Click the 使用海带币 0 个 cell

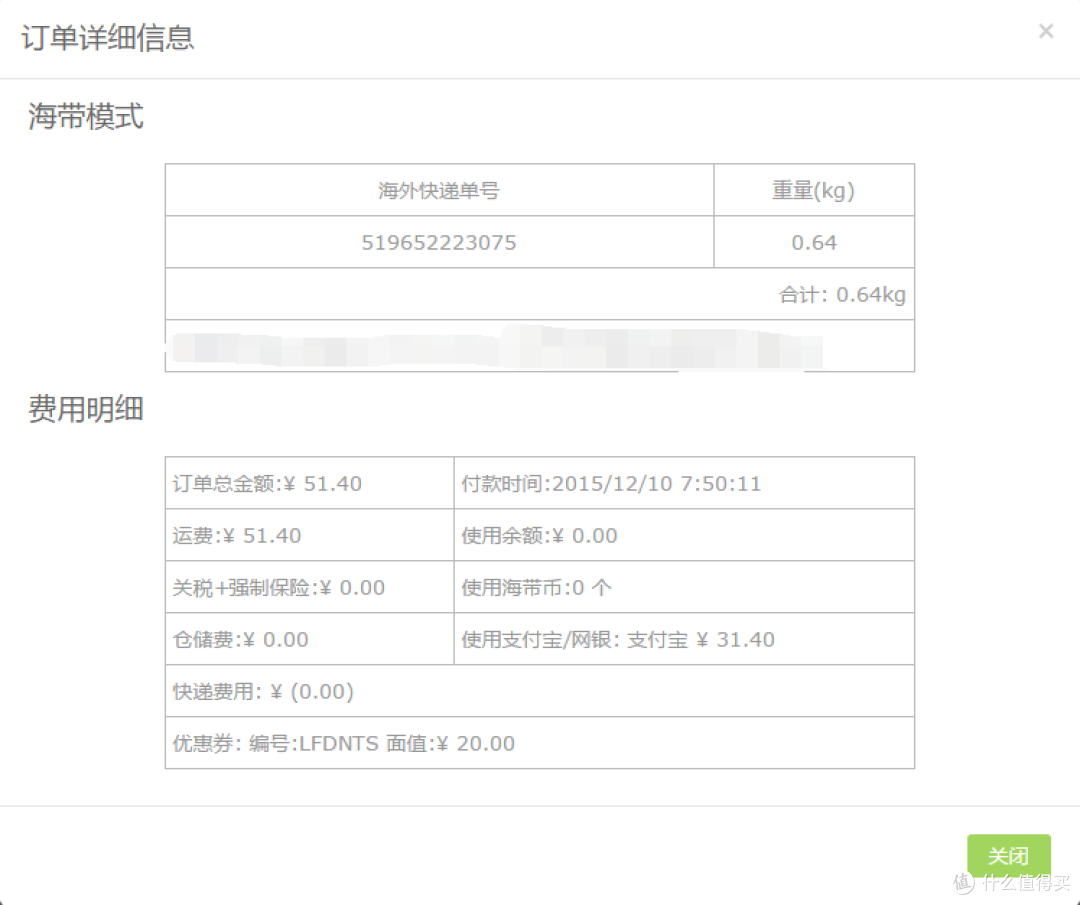684,587
